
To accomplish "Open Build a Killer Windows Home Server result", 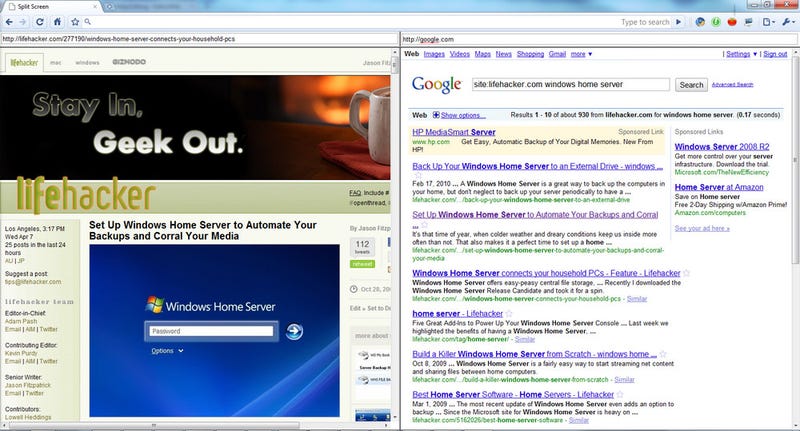I will 534,354.
